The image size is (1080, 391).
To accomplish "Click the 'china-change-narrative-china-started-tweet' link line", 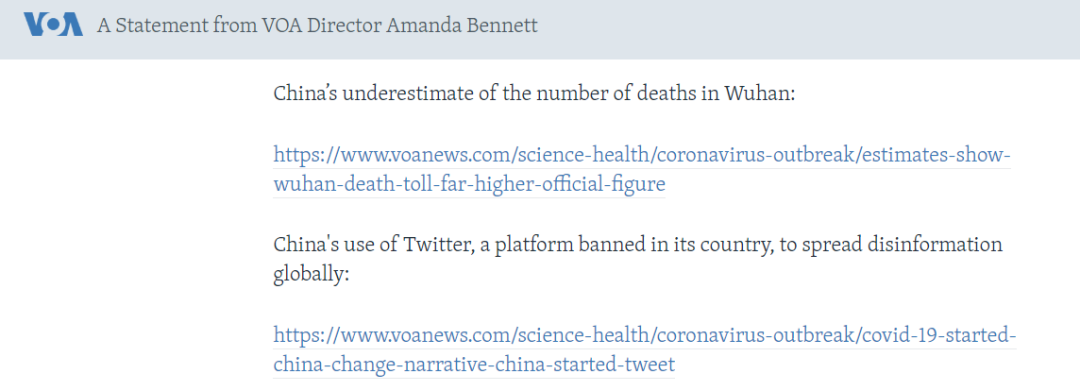I will click(474, 365).
